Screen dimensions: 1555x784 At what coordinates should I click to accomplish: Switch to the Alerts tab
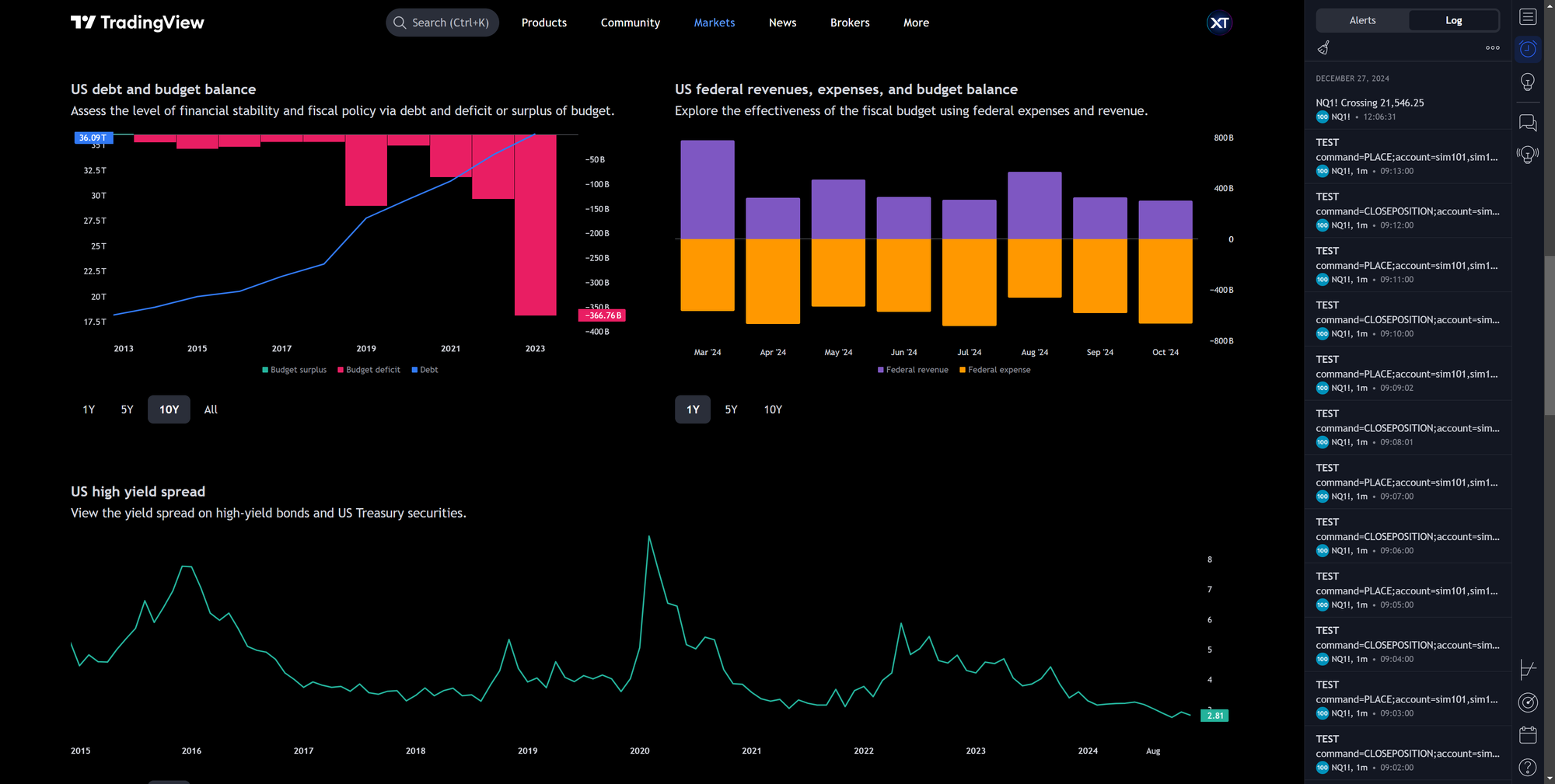(x=1362, y=20)
